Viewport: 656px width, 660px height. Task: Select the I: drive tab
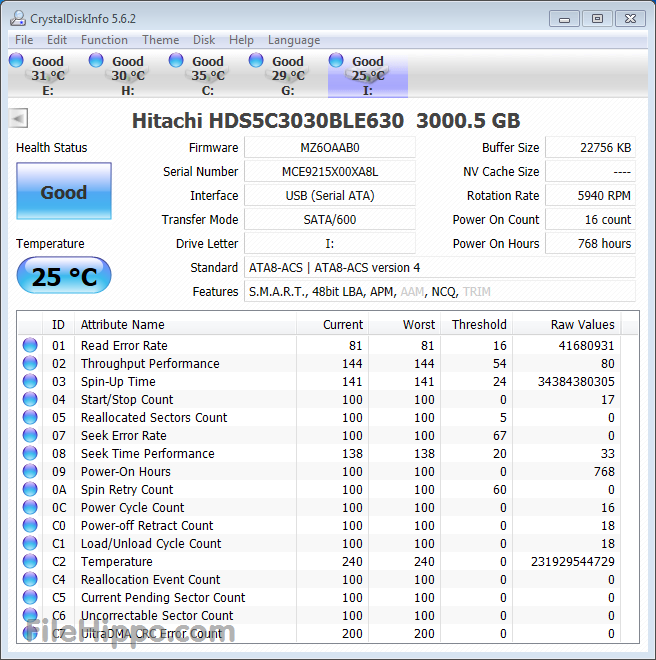click(x=368, y=75)
